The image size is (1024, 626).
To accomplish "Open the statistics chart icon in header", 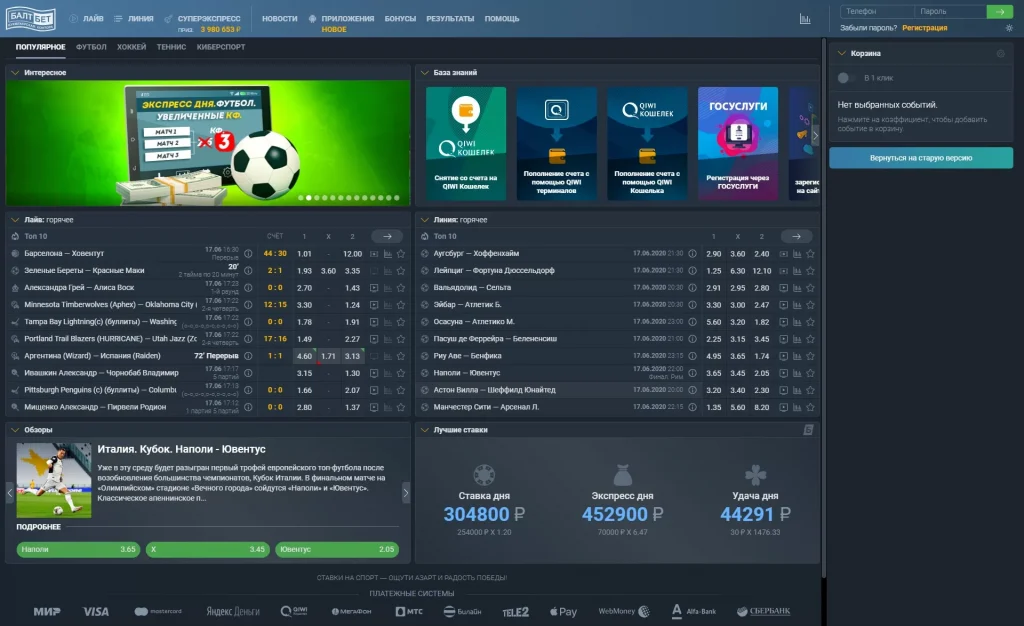I will 805,19.
